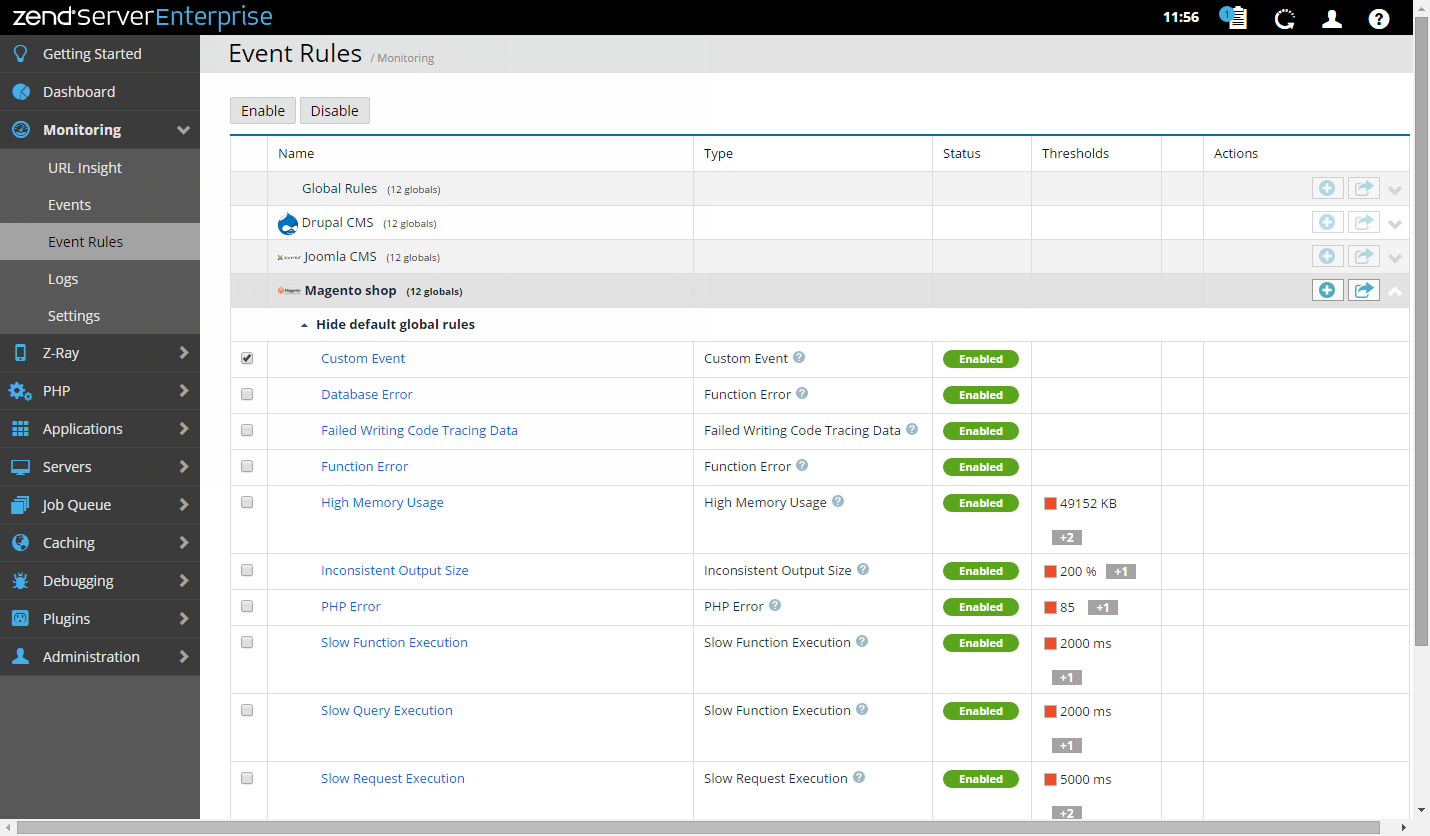This screenshot has height=836, width=1430.
Task: Click add rule plus icon for Magento shop
Action: (1327, 290)
